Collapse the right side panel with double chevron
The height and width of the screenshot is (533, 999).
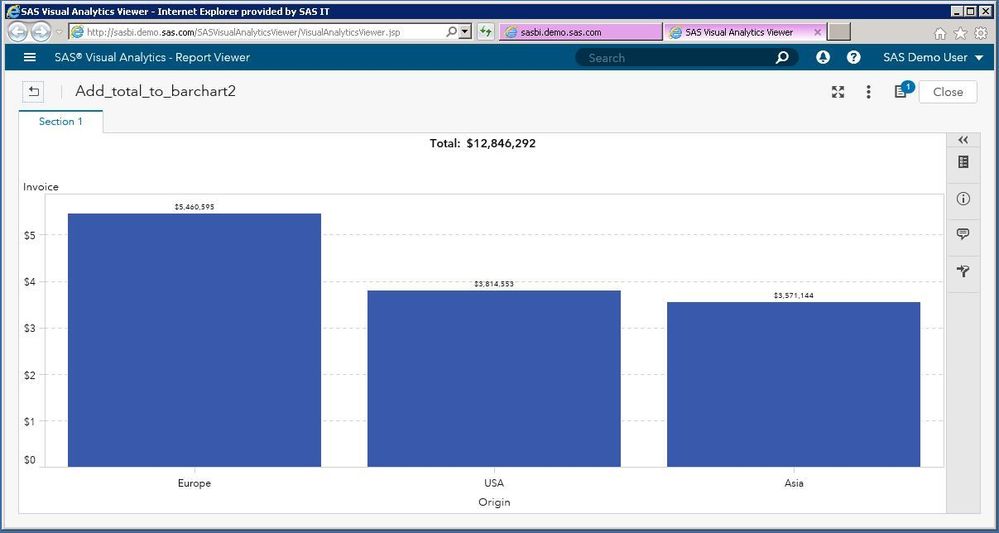tap(963, 140)
